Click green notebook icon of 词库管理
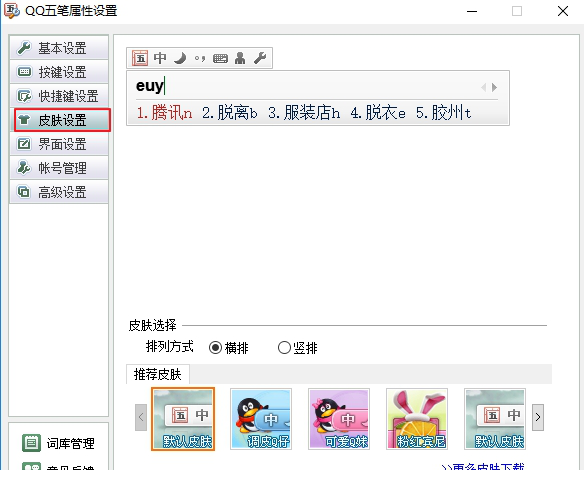 pyautogui.click(x=31, y=443)
